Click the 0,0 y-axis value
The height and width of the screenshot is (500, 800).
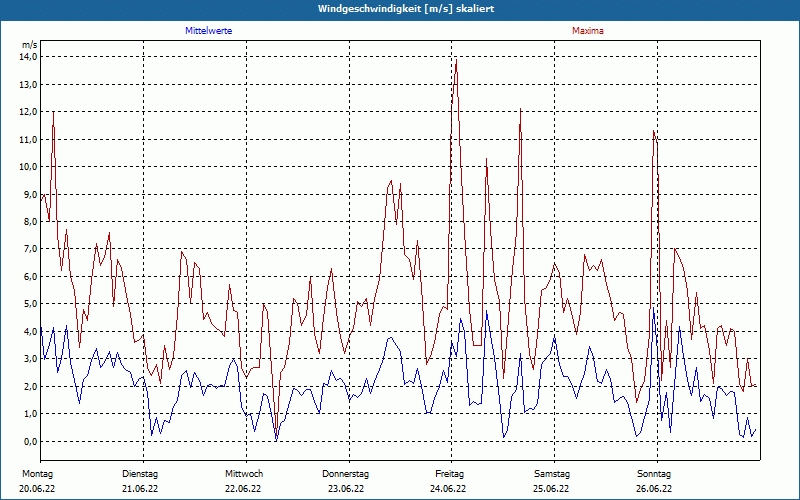pos(31,441)
